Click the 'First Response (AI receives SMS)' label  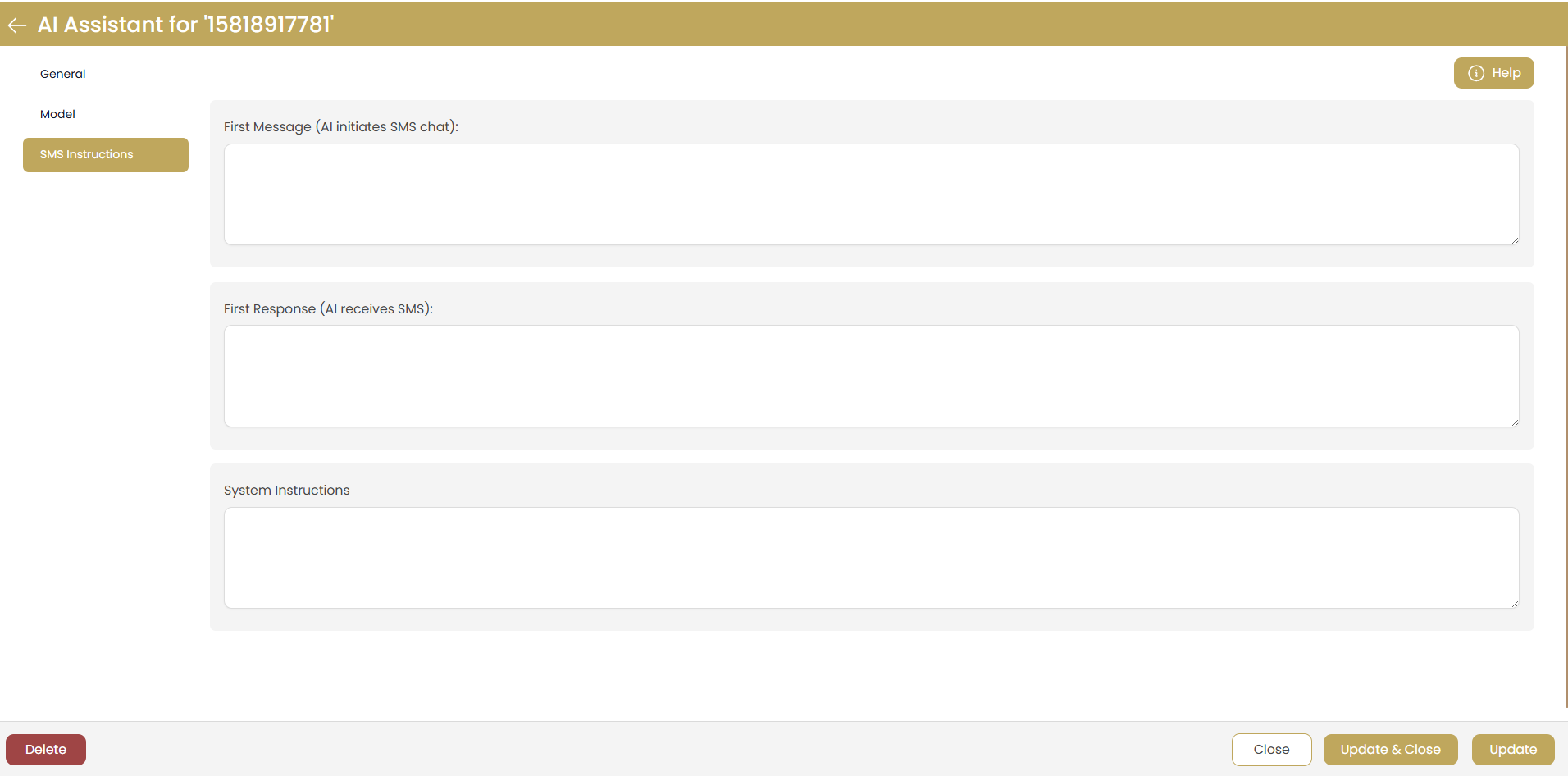(328, 308)
